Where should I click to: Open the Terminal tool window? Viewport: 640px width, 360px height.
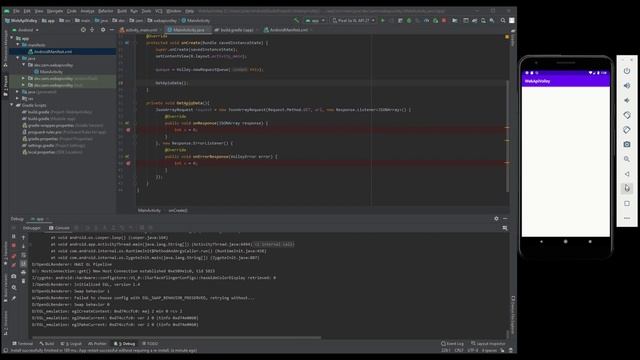point(23,344)
